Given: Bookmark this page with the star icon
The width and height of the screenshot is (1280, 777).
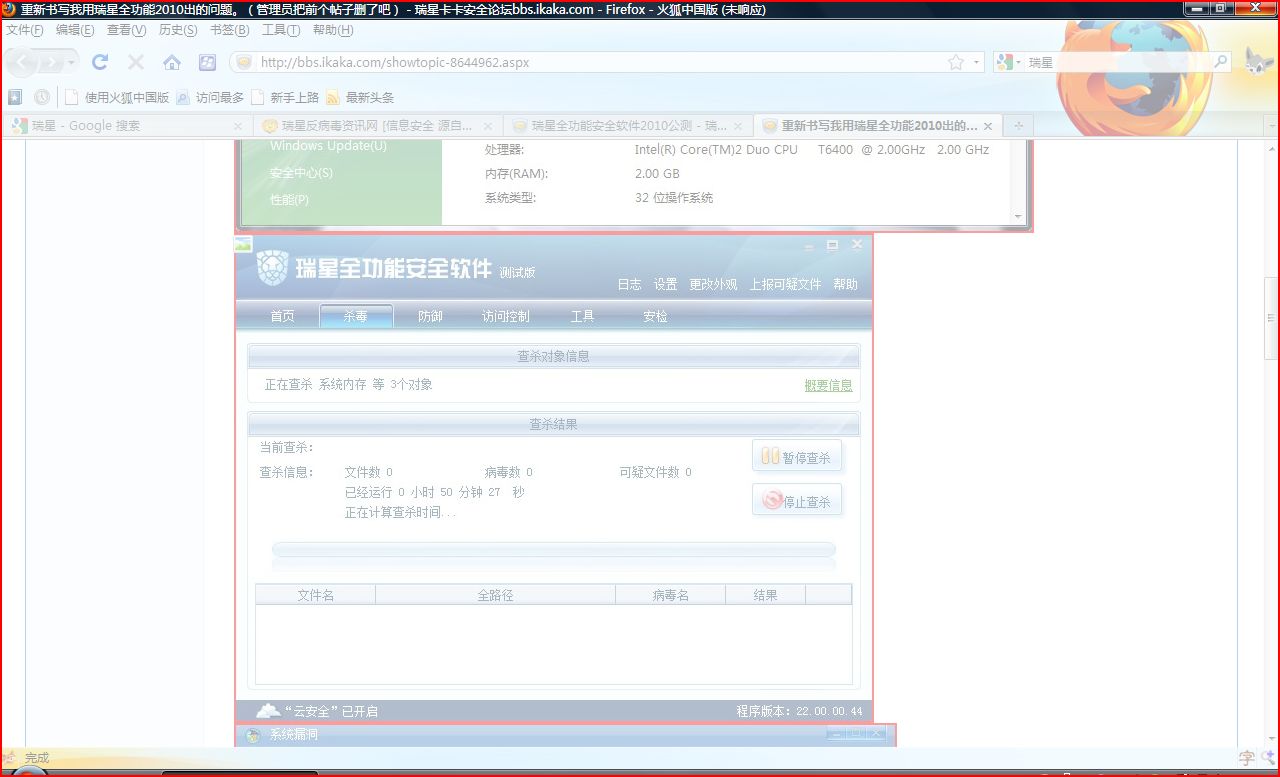Looking at the screenshot, I should (x=955, y=62).
